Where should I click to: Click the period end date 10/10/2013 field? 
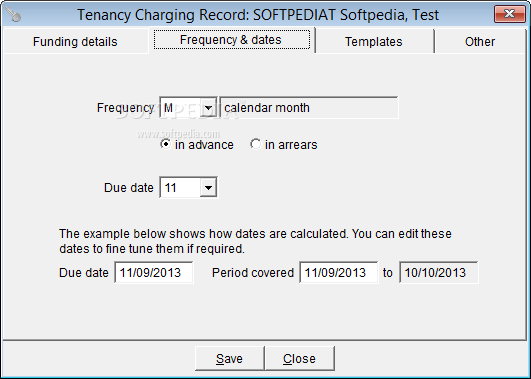(438, 272)
